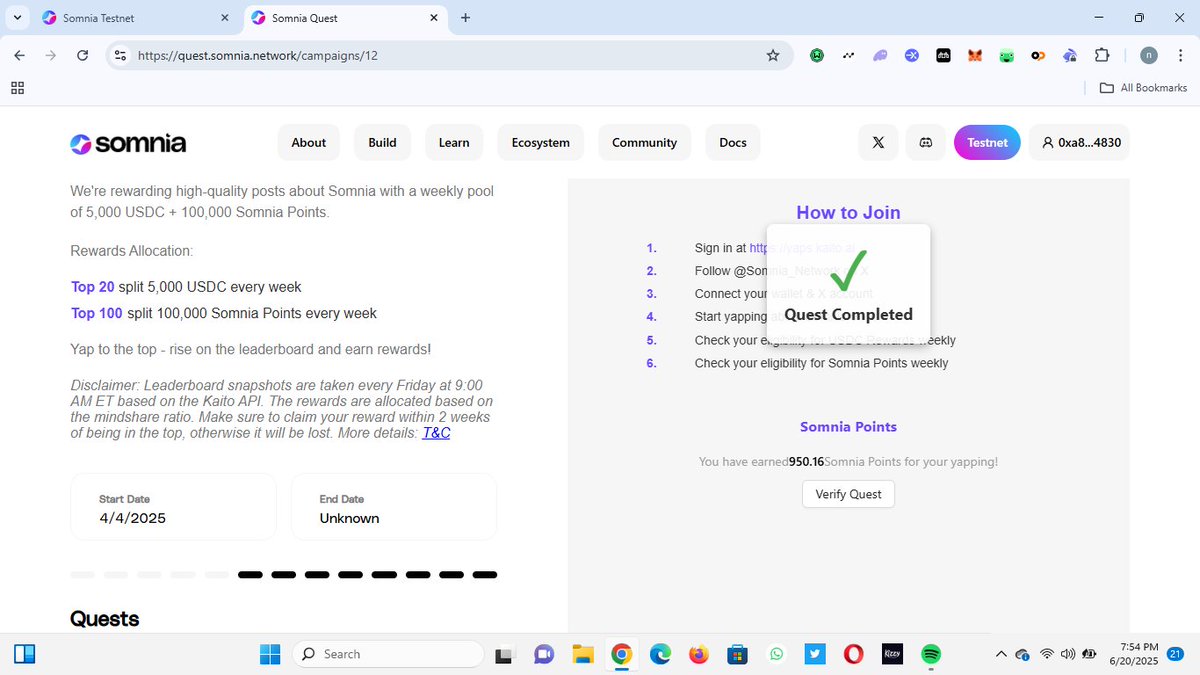Open All Bookmarks folder
The width and height of the screenshot is (1200, 675).
point(1143,88)
